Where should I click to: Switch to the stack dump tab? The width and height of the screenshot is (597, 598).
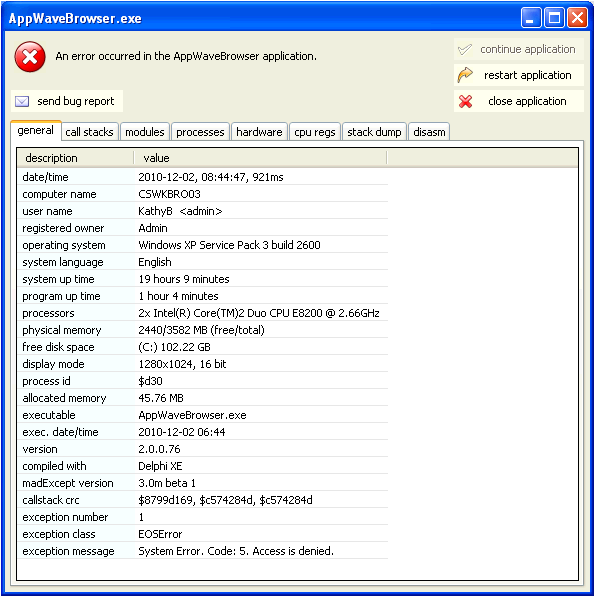point(374,132)
